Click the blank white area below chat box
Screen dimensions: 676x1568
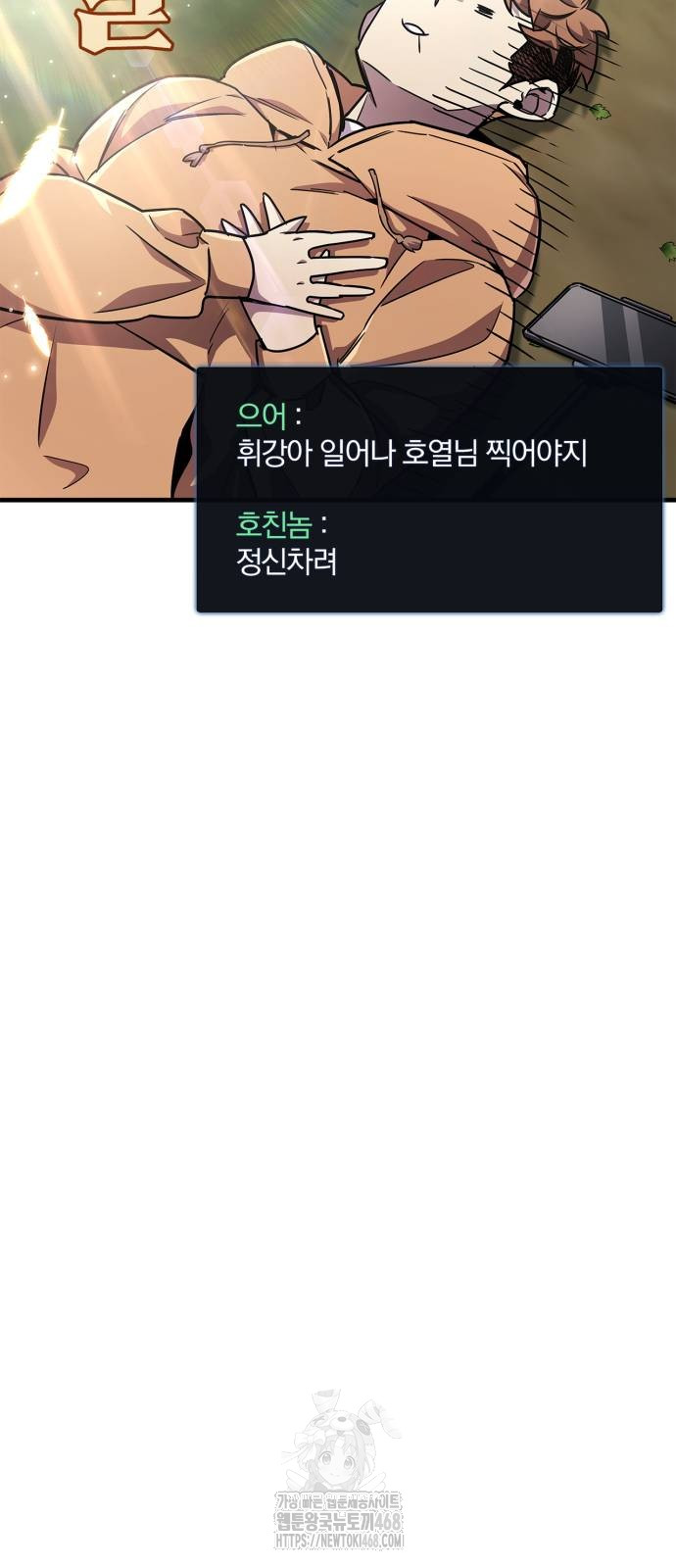(338, 980)
